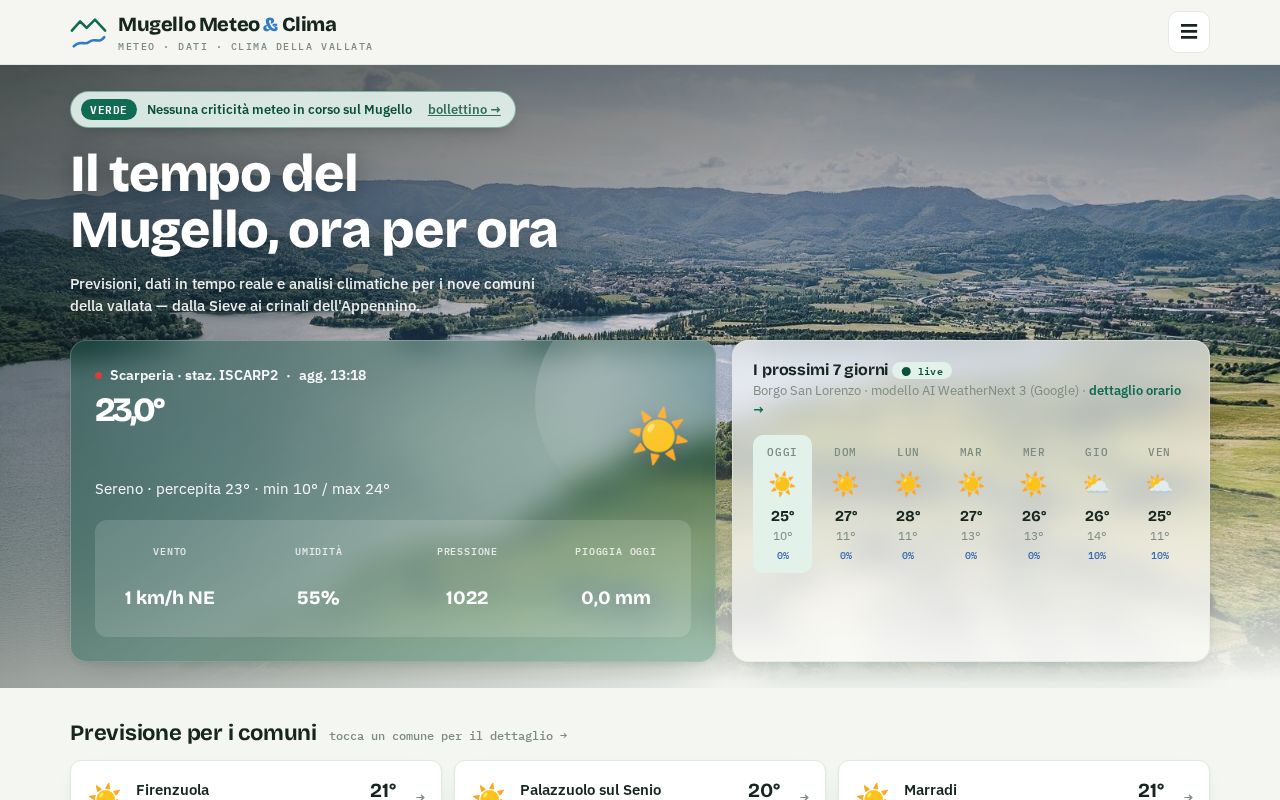The height and width of the screenshot is (800, 1280).
Task: Select the DOM day column
Action: coord(845,504)
